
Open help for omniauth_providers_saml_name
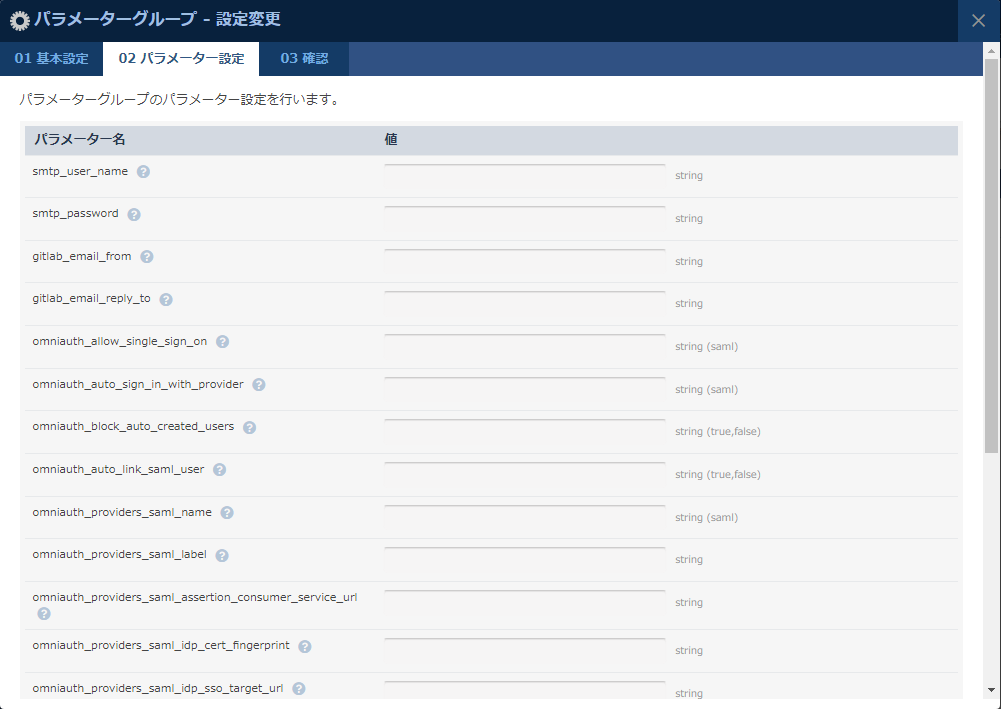(227, 512)
